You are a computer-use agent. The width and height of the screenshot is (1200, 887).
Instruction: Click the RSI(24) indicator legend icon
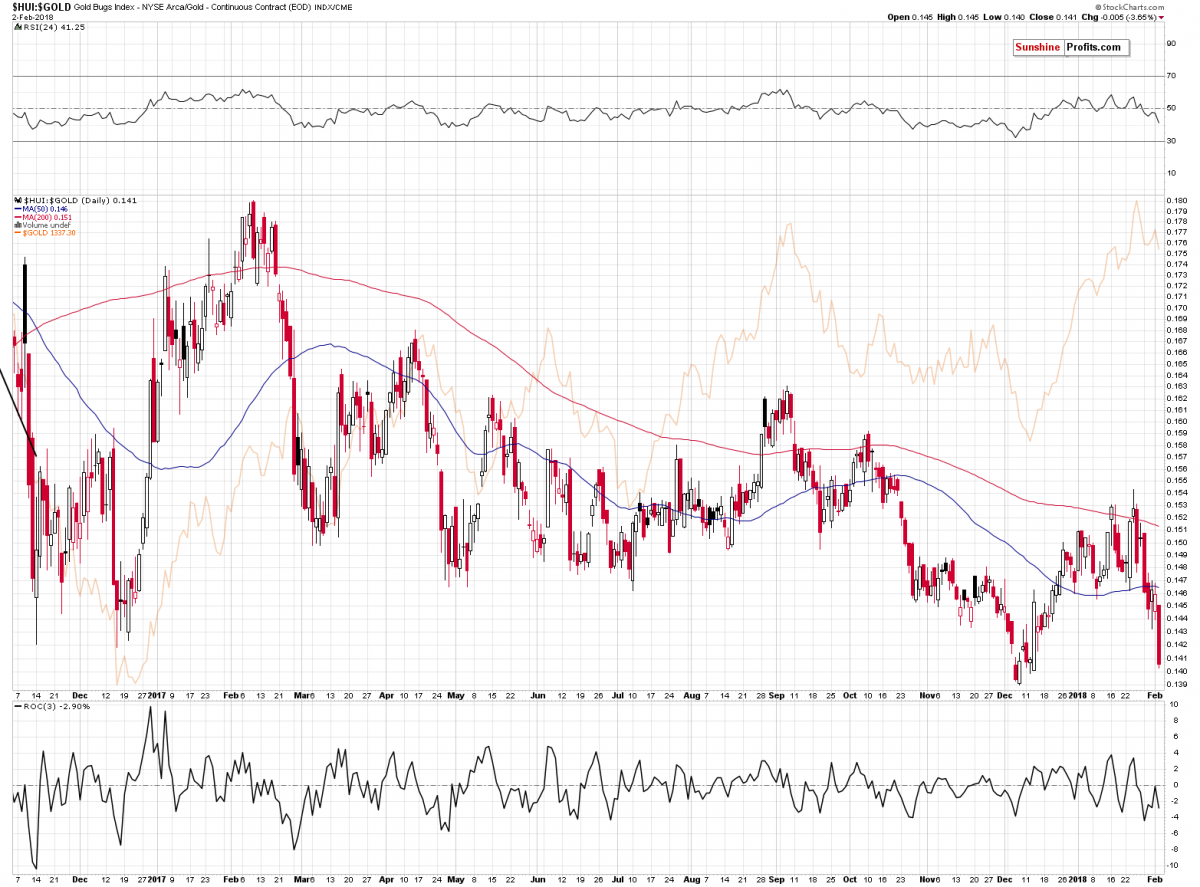(15, 28)
